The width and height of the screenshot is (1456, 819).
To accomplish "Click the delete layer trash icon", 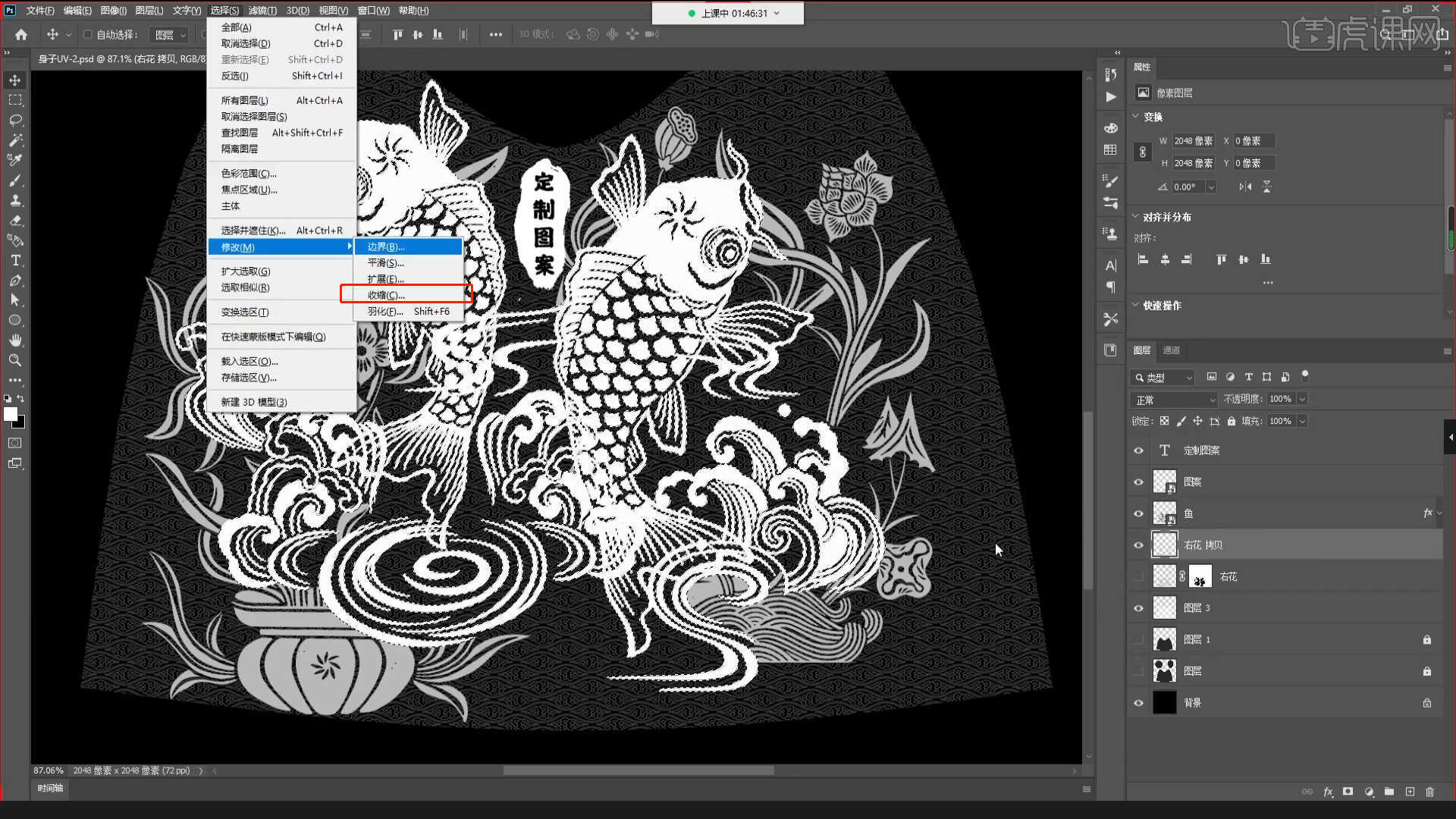I will pyautogui.click(x=1430, y=792).
